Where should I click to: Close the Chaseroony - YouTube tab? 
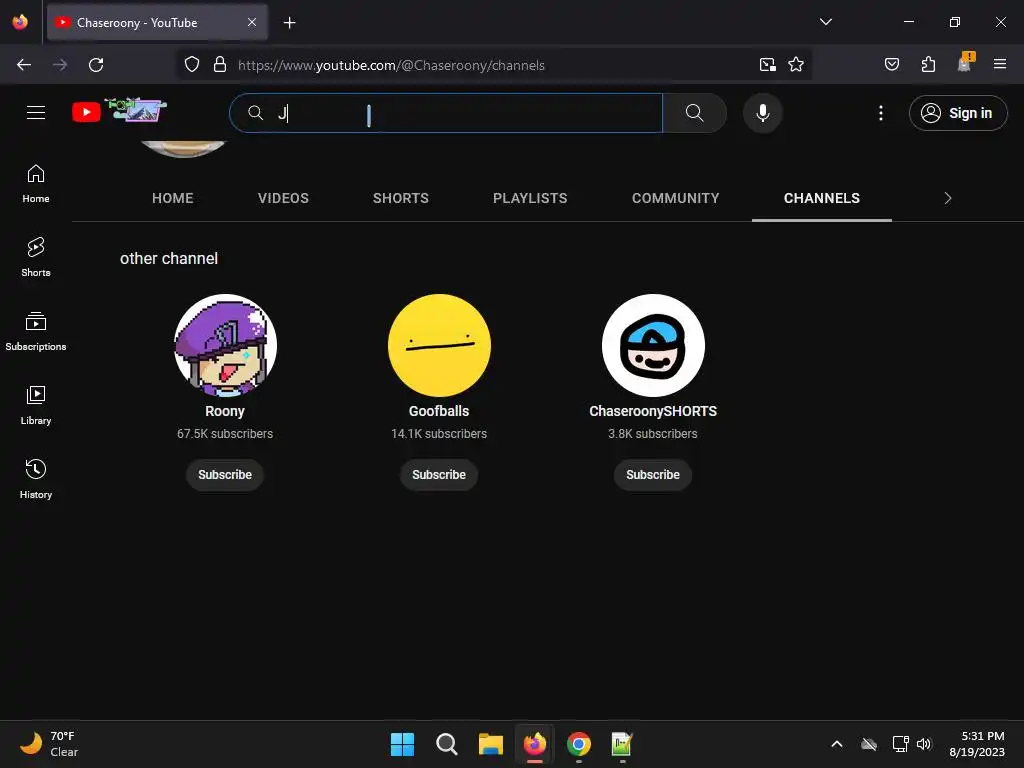(252, 22)
